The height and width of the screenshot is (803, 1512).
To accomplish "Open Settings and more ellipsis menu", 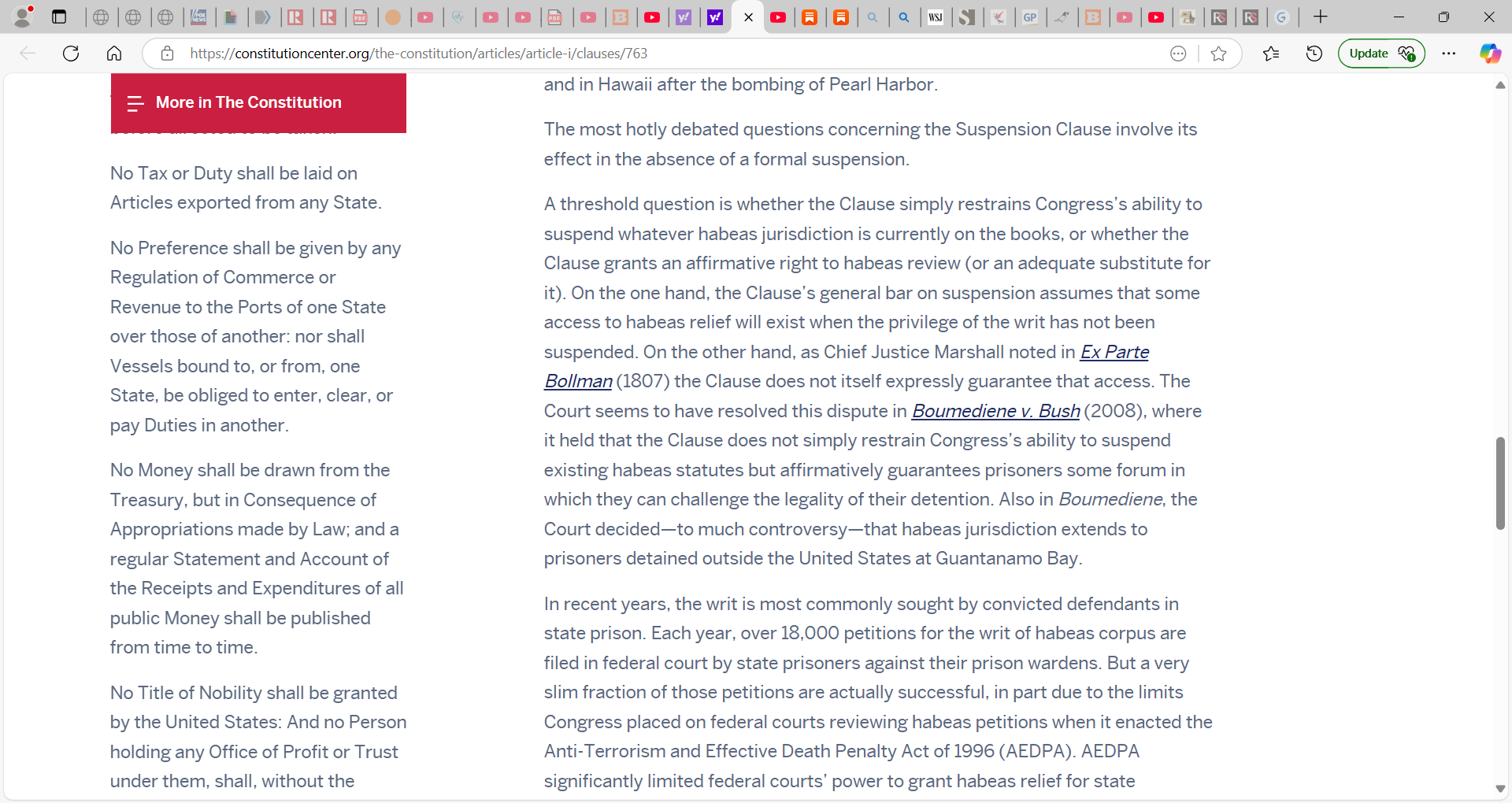I will coord(1449,54).
